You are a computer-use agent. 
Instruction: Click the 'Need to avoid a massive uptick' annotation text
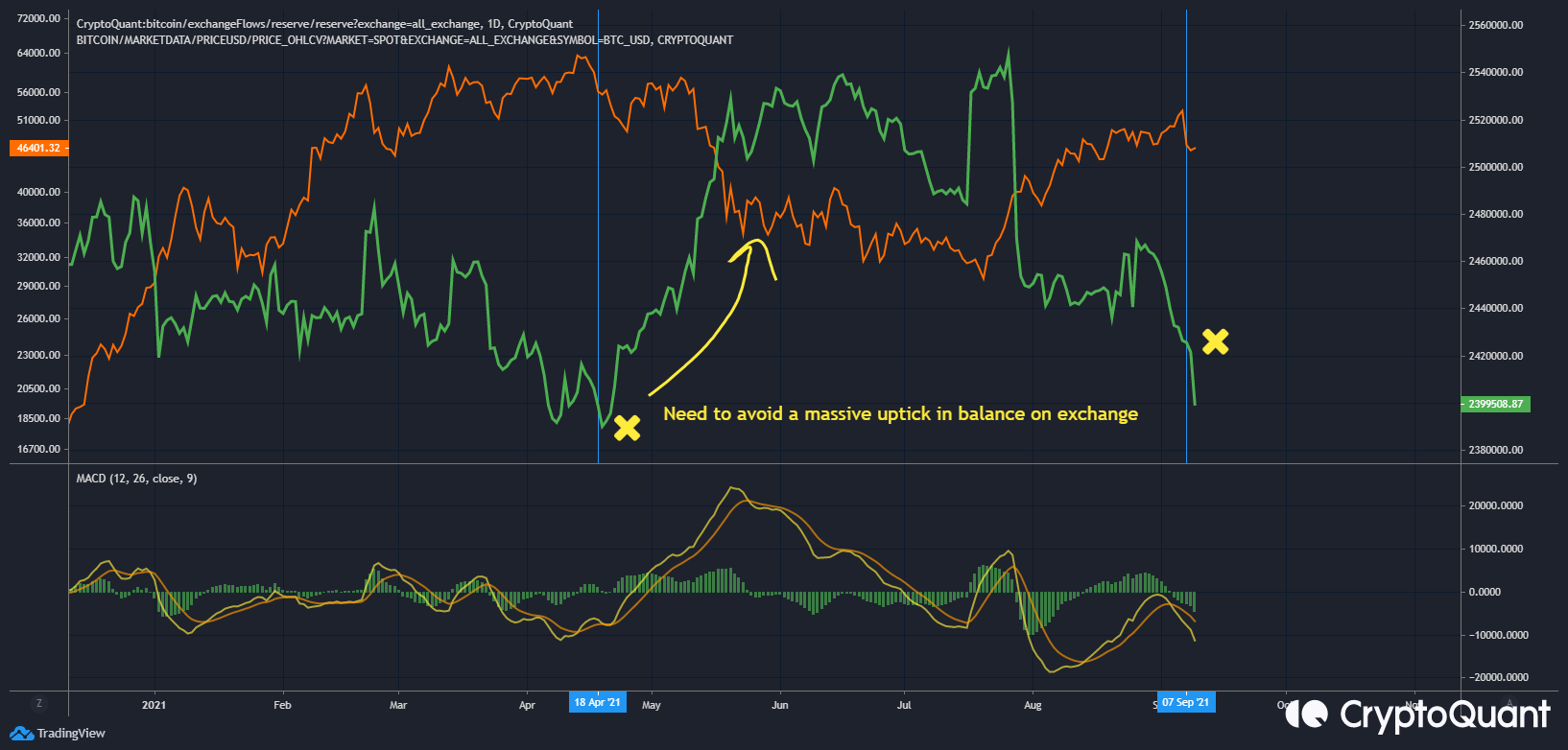[x=900, y=414]
